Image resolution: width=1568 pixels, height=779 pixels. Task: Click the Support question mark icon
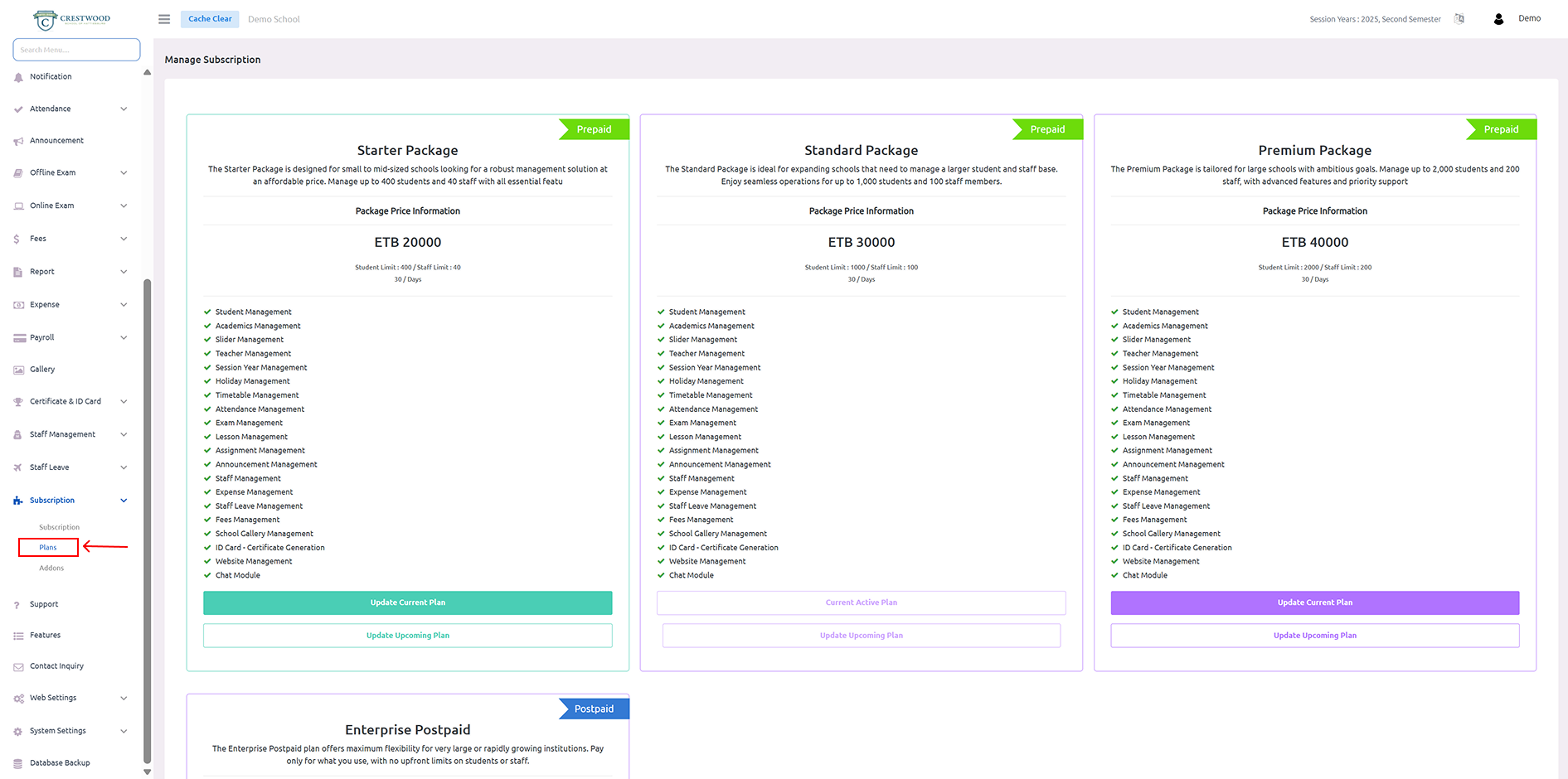[x=17, y=605]
